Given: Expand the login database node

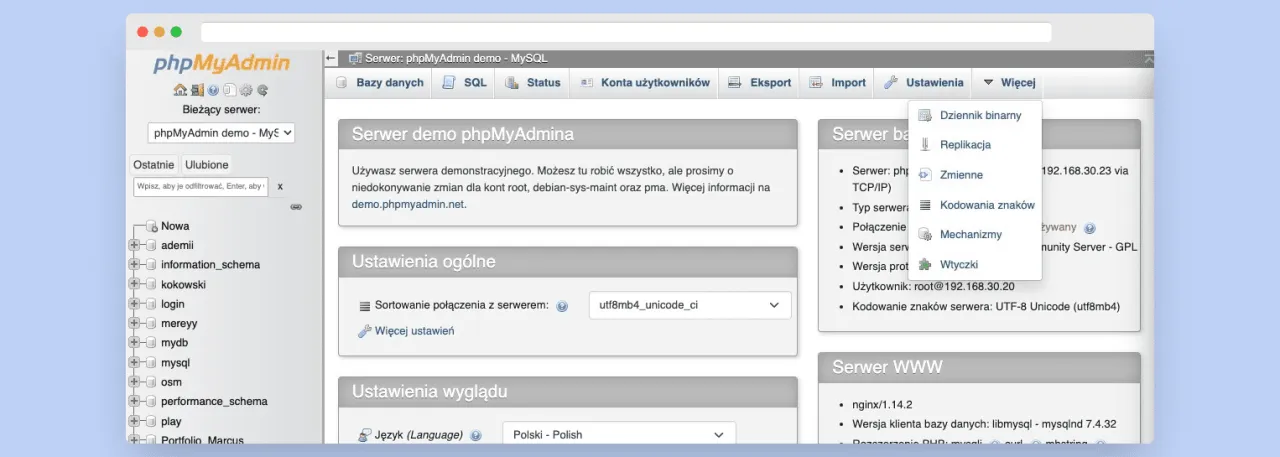Looking at the screenshot, I should click(134, 304).
